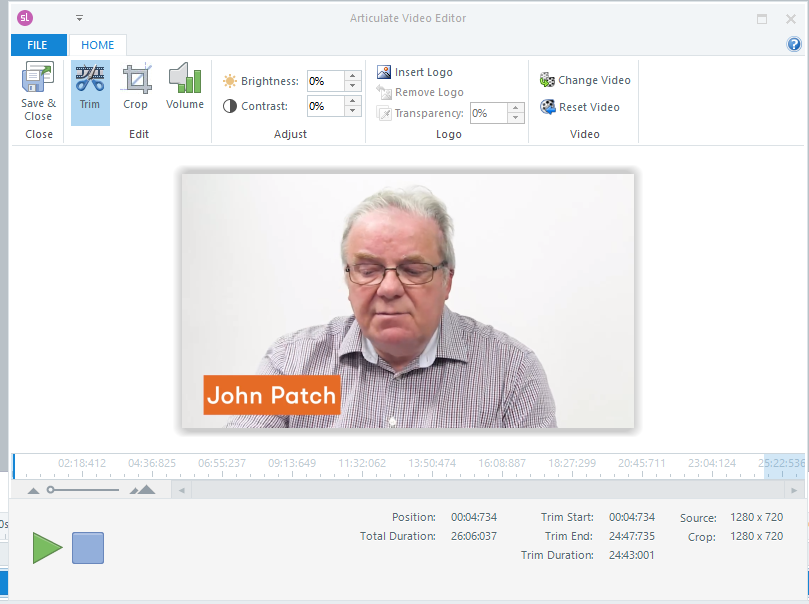The width and height of the screenshot is (809, 604).
Task: Click the timeline zoom-in mountain icon
Action: (143, 490)
